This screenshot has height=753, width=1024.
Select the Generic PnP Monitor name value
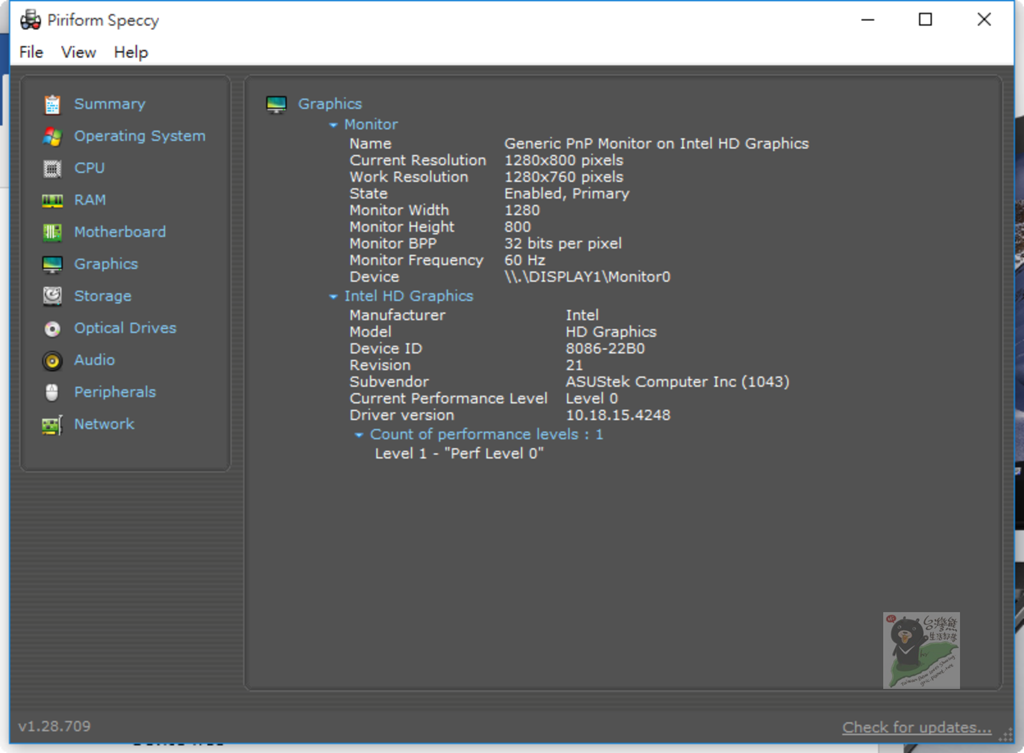point(656,144)
